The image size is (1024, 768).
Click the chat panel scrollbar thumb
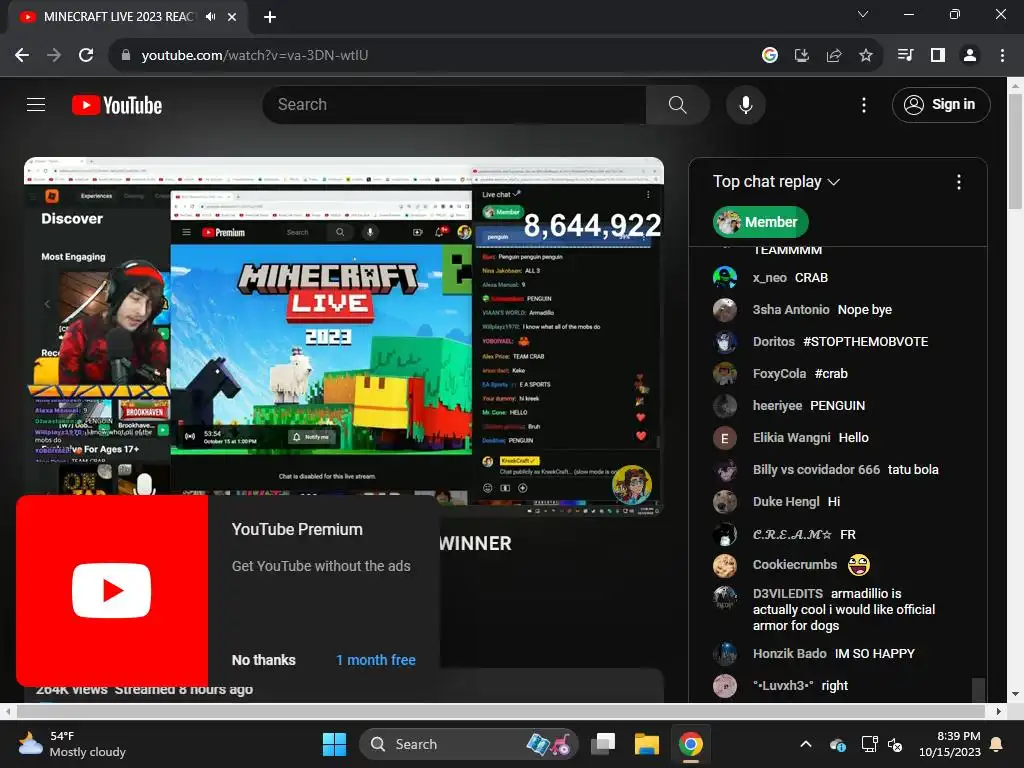click(978, 690)
